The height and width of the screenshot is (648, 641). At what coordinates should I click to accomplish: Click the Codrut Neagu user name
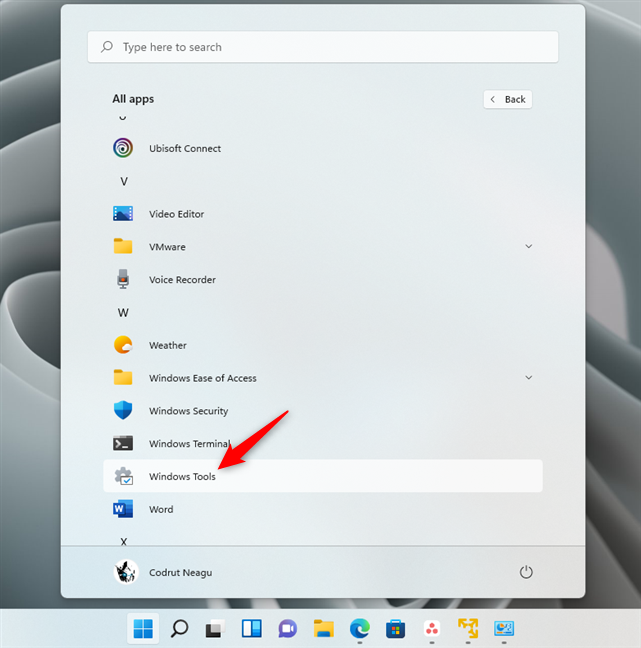tap(181, 572)
